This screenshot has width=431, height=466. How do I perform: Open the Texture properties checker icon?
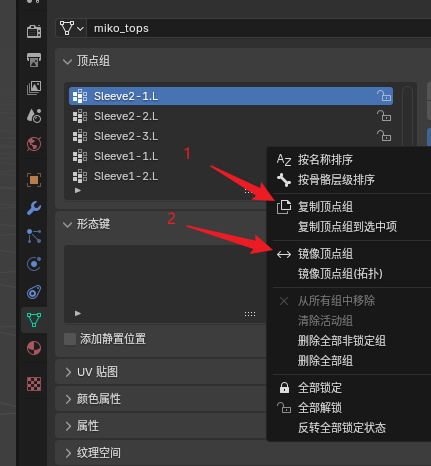[34, 384]
